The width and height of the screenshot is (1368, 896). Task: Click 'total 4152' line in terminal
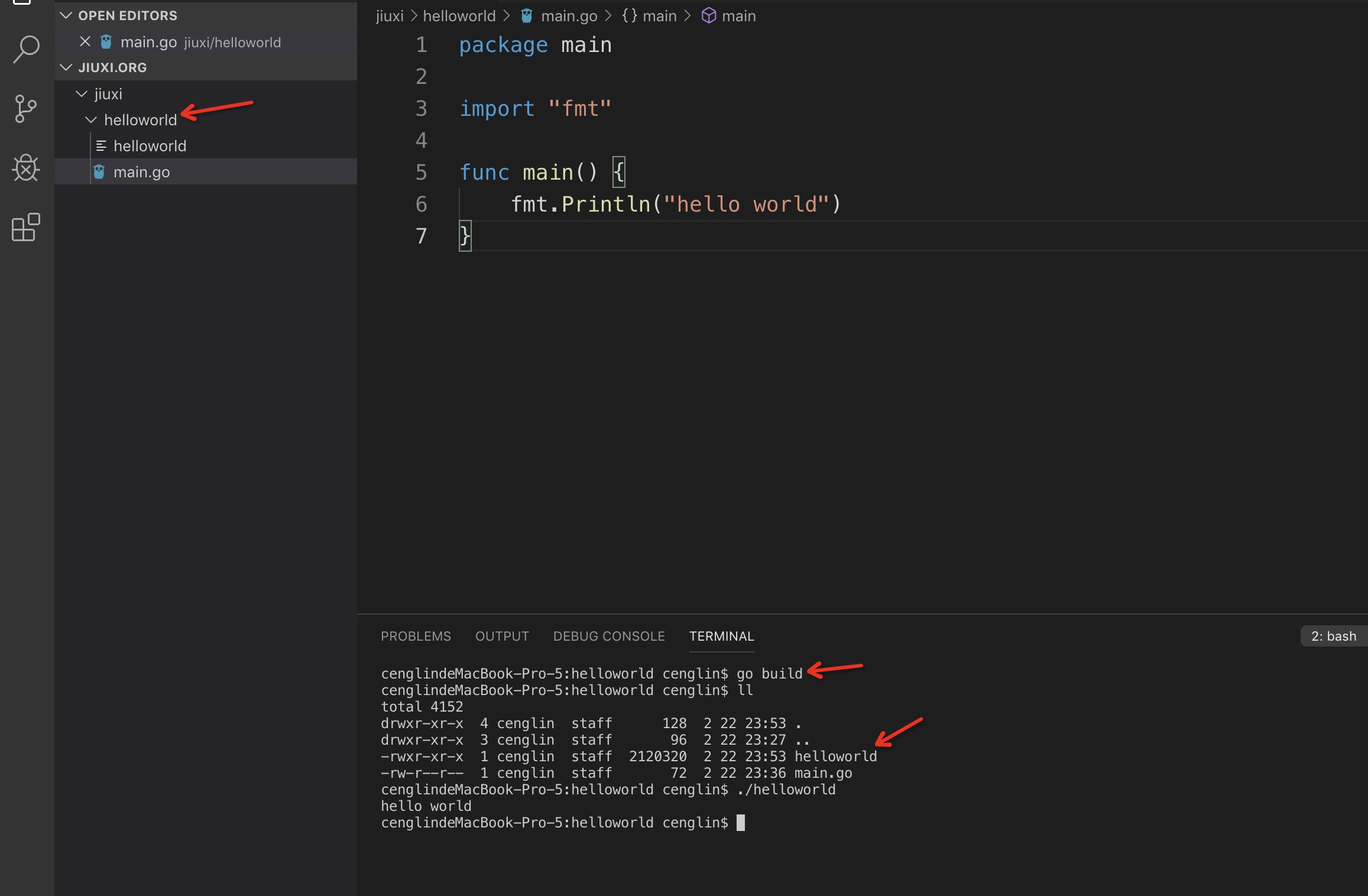coord(422,707)
